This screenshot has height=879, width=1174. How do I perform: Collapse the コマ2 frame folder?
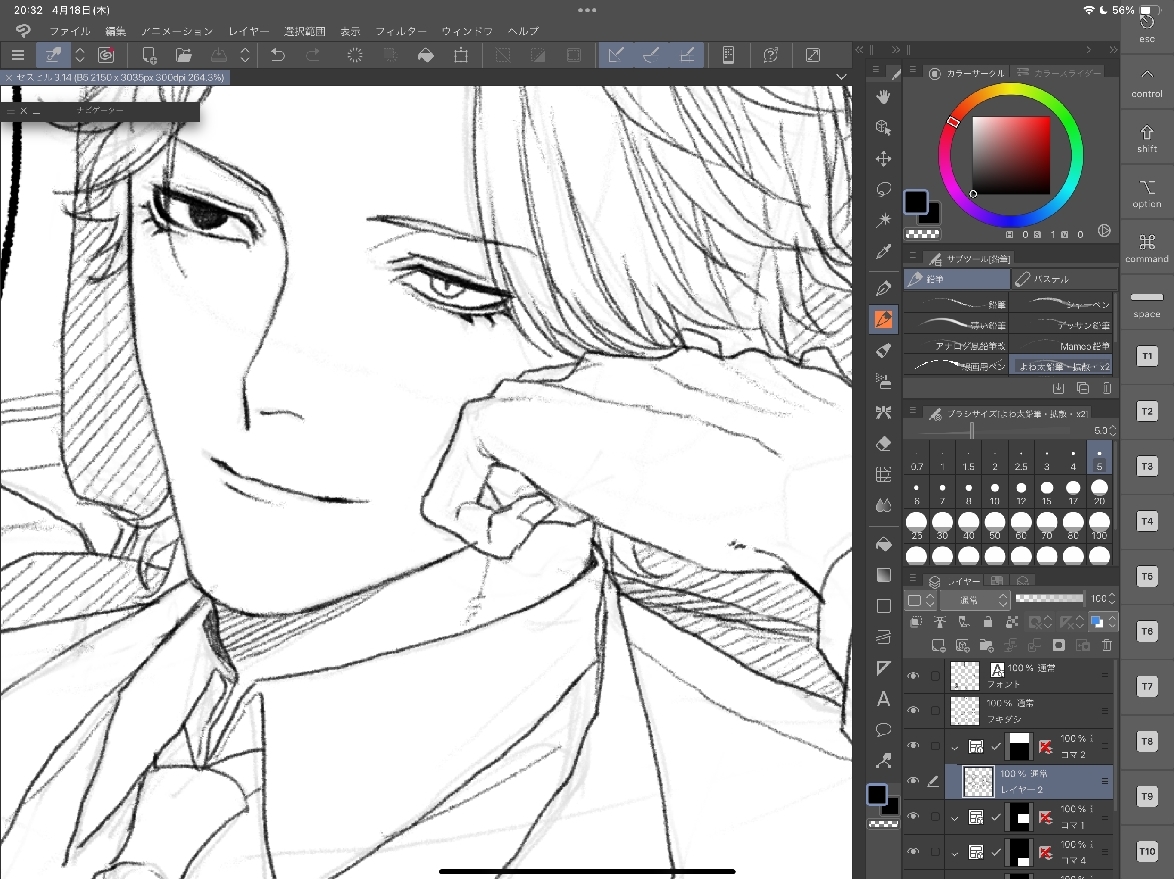(954, 746)
